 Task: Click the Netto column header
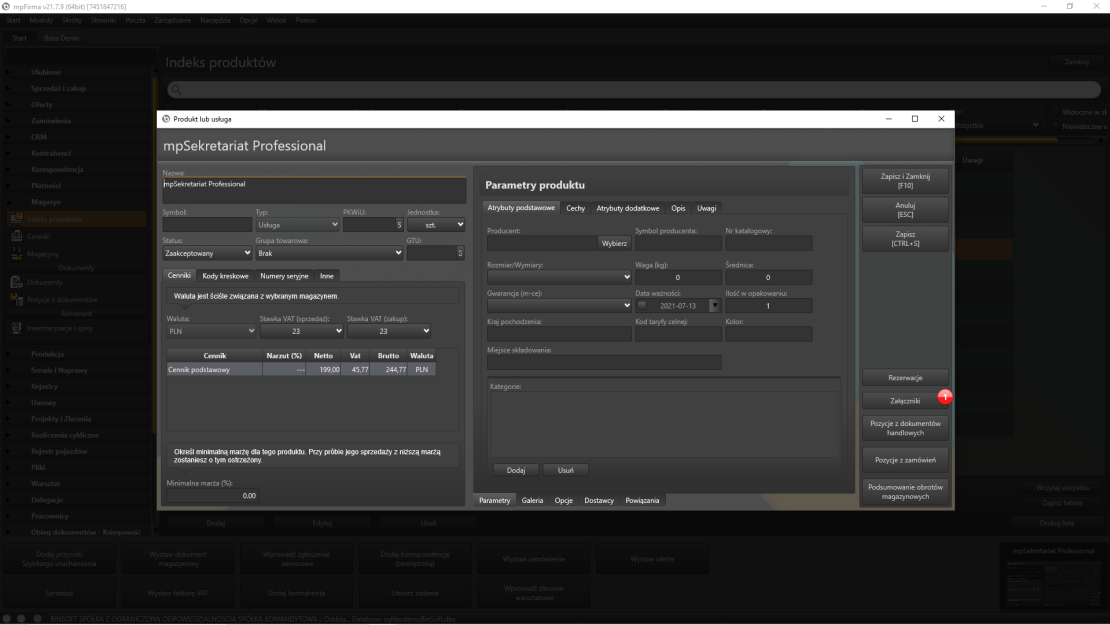tap(323, 355)
